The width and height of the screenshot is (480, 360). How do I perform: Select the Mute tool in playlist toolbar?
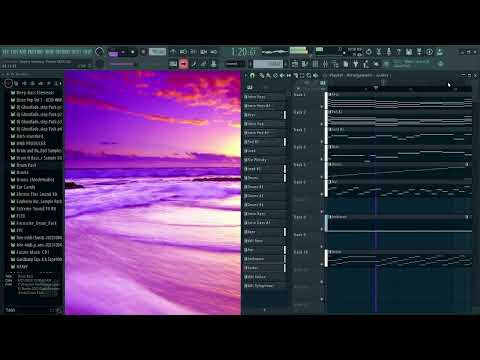pyautogui.click(x=282, y=76)
